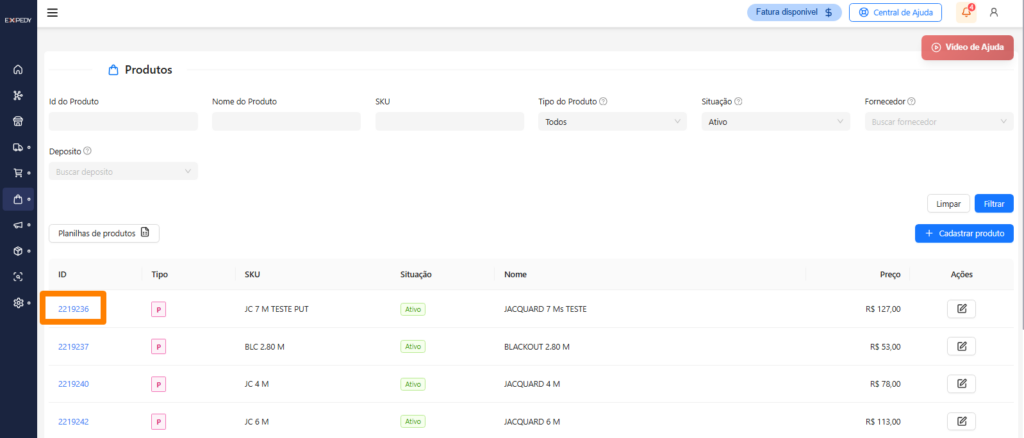The height and width of the screenshot is (438, 1024).
Task: Open Central de Ajuda
Action: (x=895, y=12)
